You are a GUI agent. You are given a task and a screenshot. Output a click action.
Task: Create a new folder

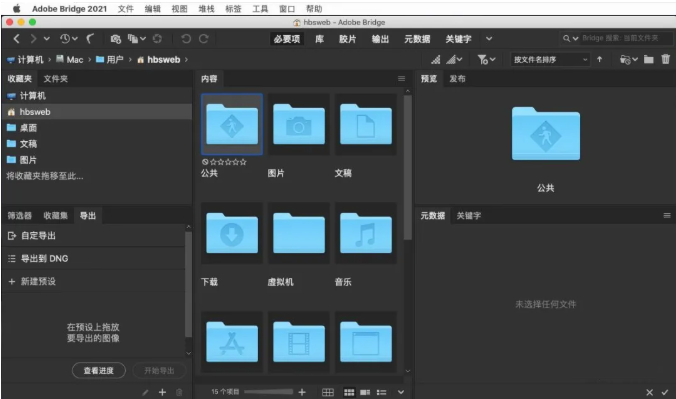[x=648, y=60]
